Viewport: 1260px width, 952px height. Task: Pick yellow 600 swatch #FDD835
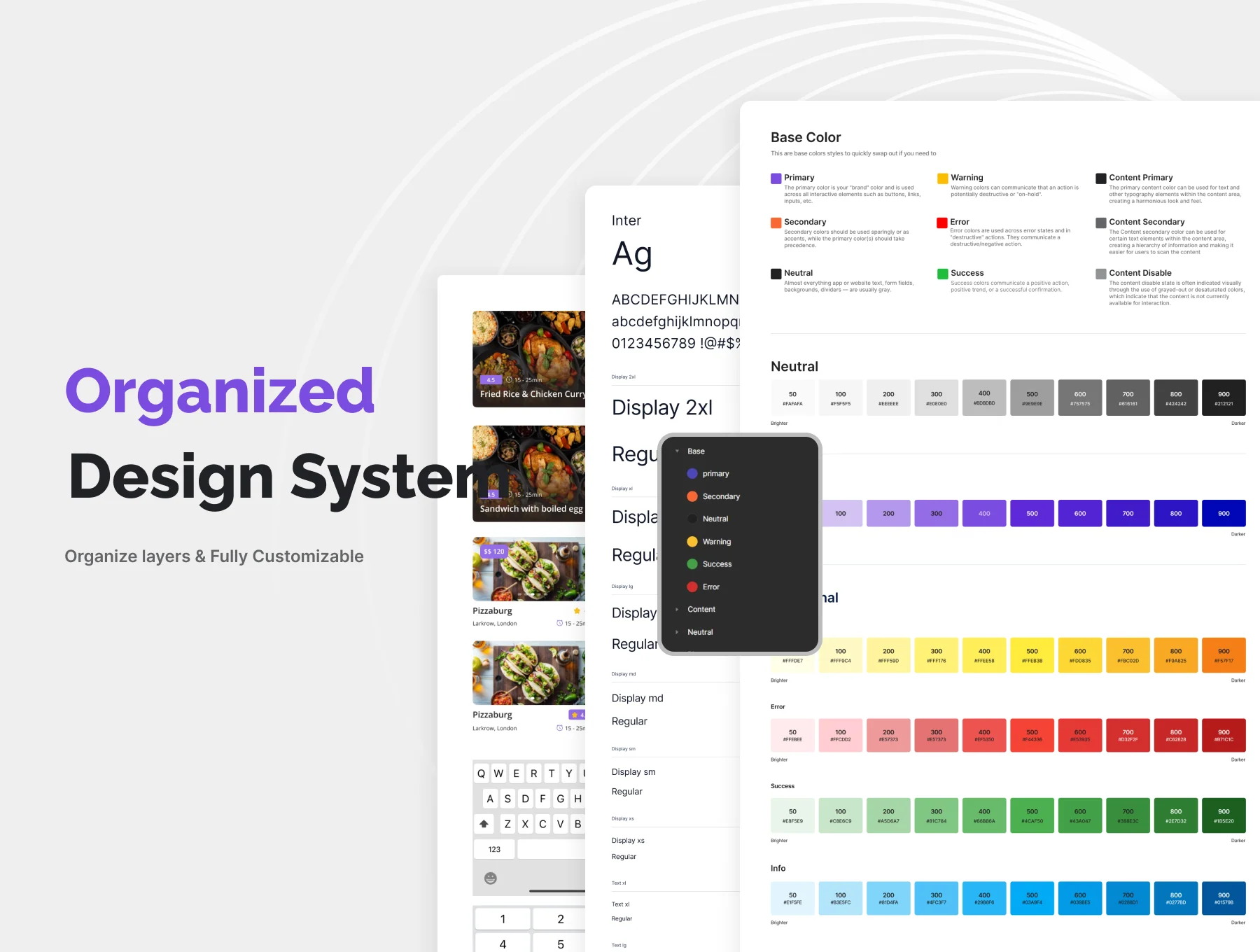(1080, 655)
